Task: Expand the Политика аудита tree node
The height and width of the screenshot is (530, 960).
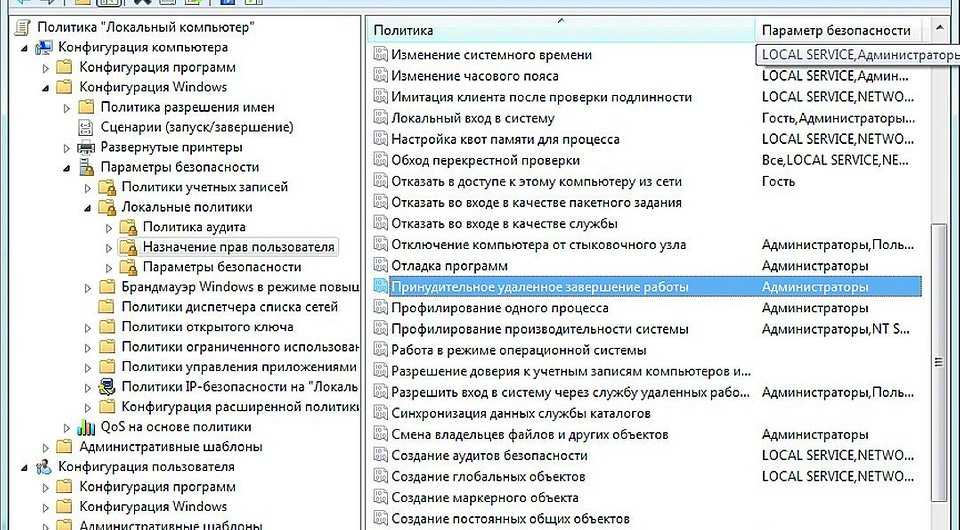Action: point(109,227)
